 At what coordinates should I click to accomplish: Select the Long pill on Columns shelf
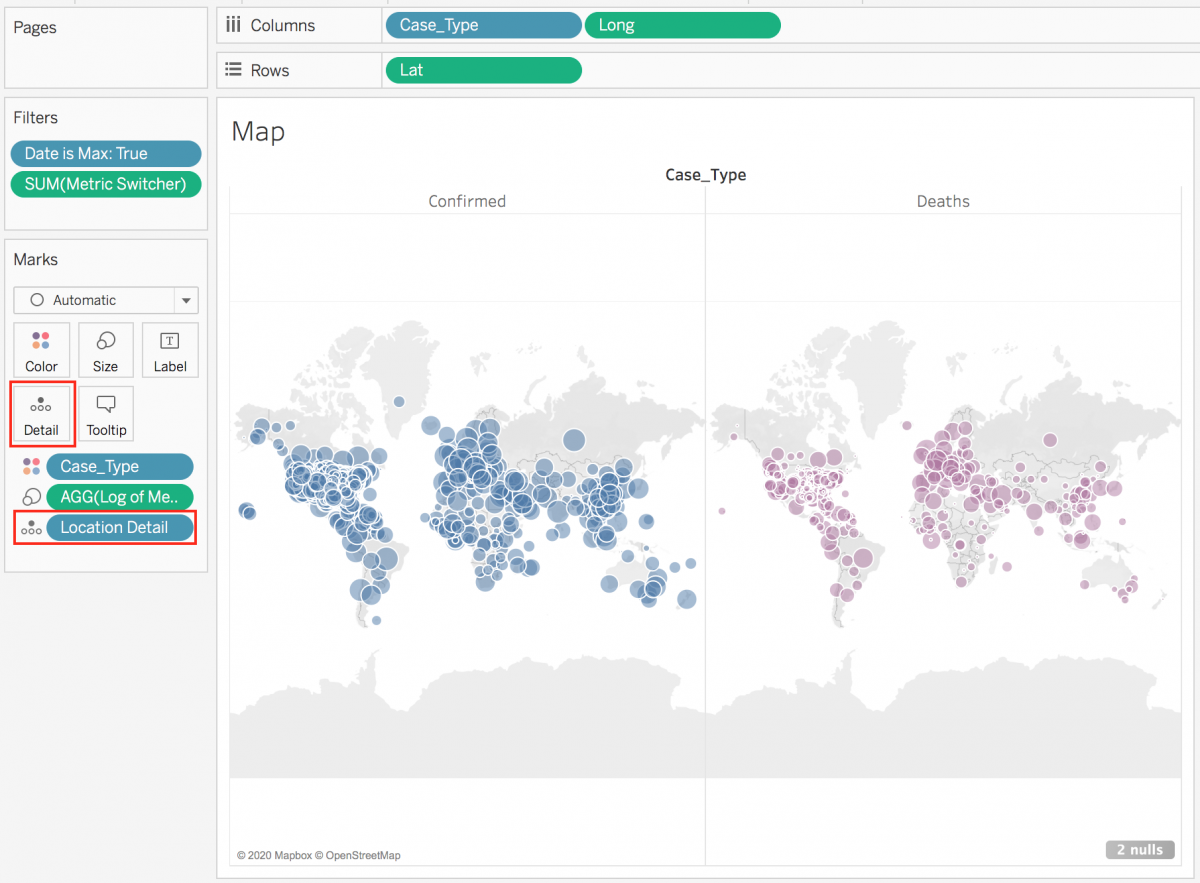click(681, 25)
